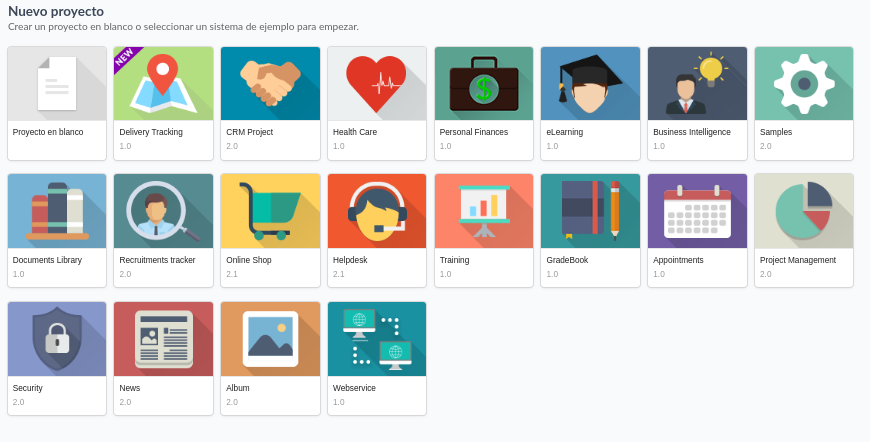Click the Samples gear icon
Image resolution: width=870 pixels, height=442 pixels.
pos(804,84)
